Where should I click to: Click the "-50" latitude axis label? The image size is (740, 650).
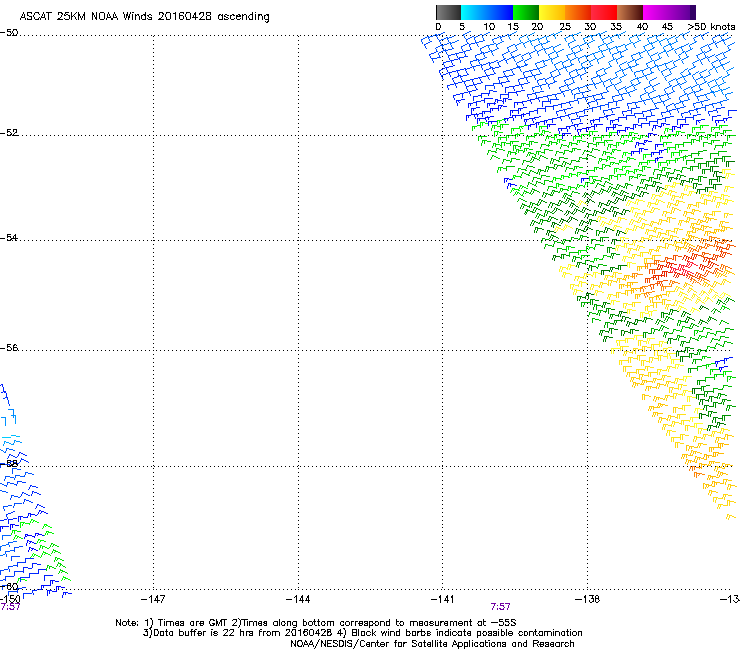9,33
